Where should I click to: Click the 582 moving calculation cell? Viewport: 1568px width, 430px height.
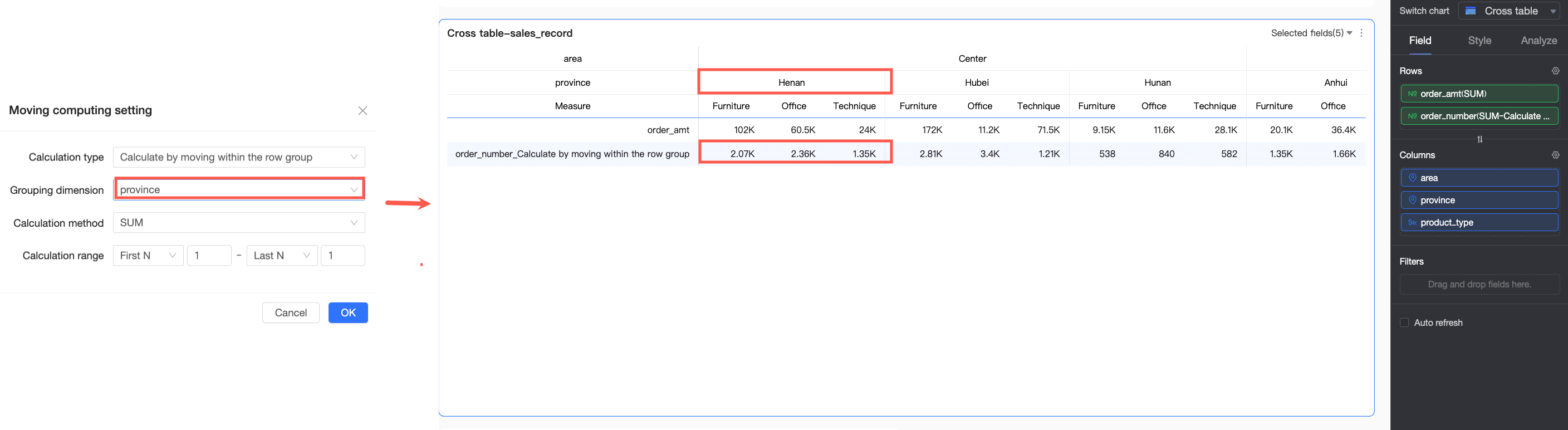coord(1229,154)
